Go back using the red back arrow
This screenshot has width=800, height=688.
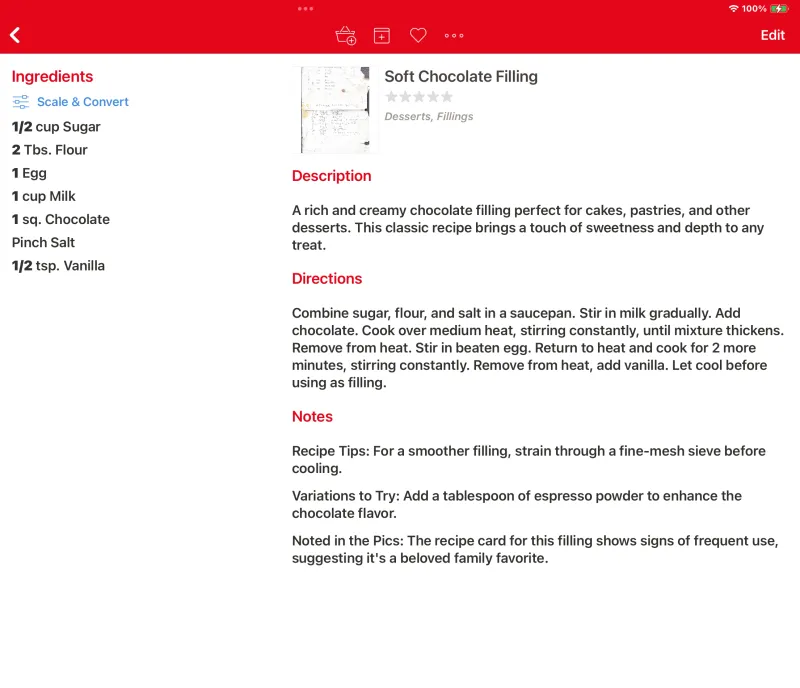click(16, 34)
